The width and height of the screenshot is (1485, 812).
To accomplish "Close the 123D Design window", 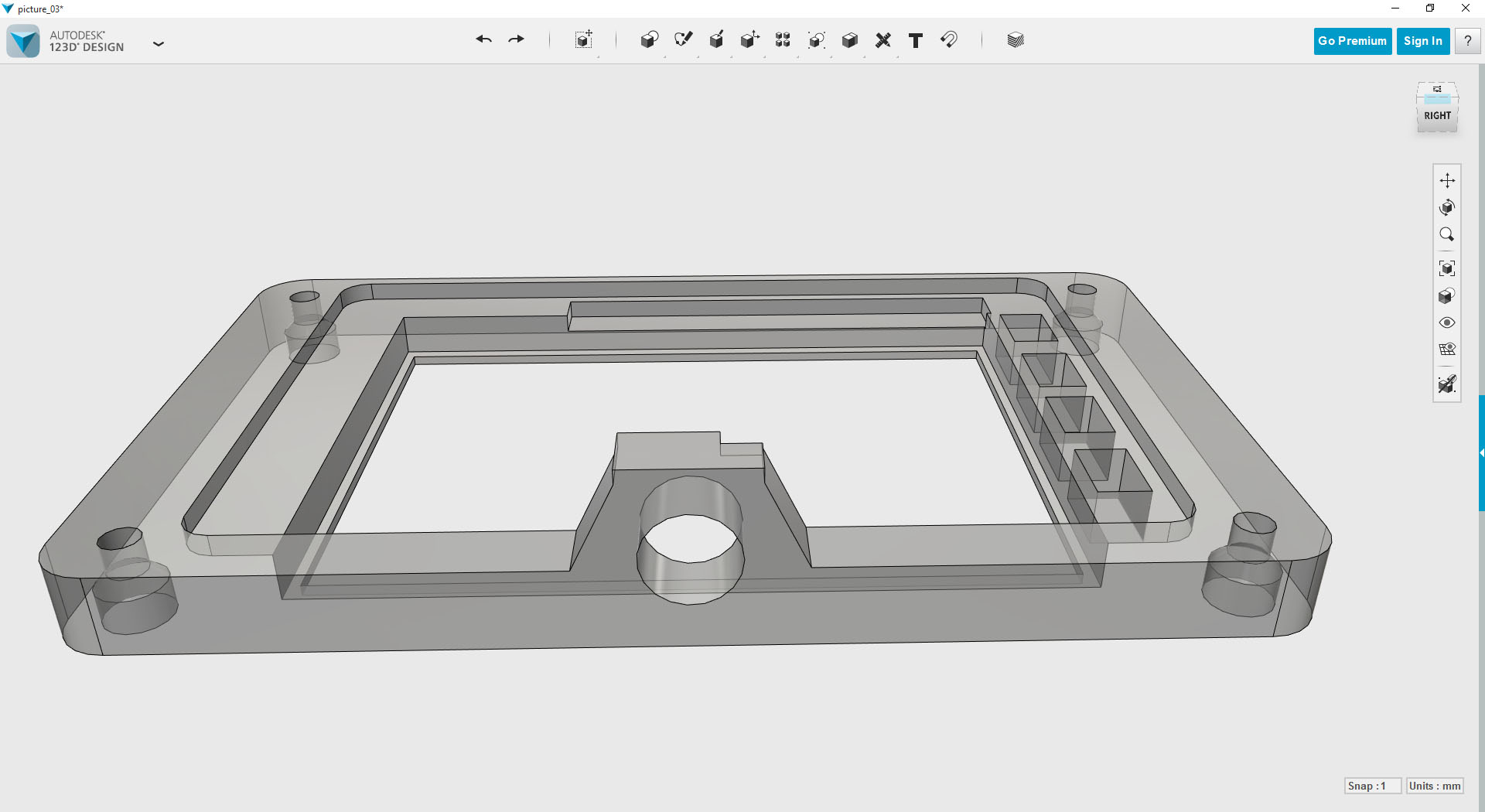I will click(1466, 9).
